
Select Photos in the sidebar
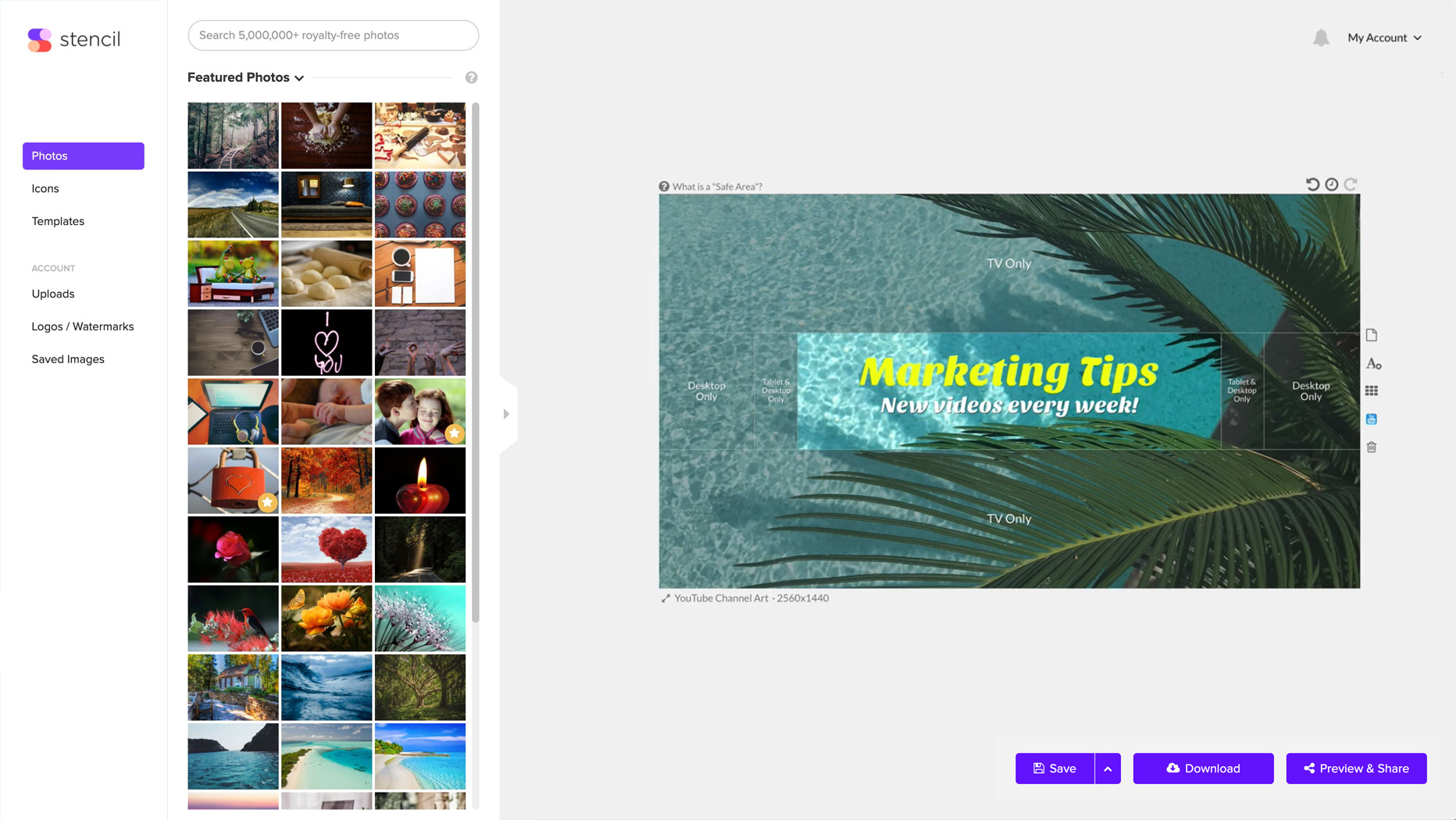[x=84, y=156]
